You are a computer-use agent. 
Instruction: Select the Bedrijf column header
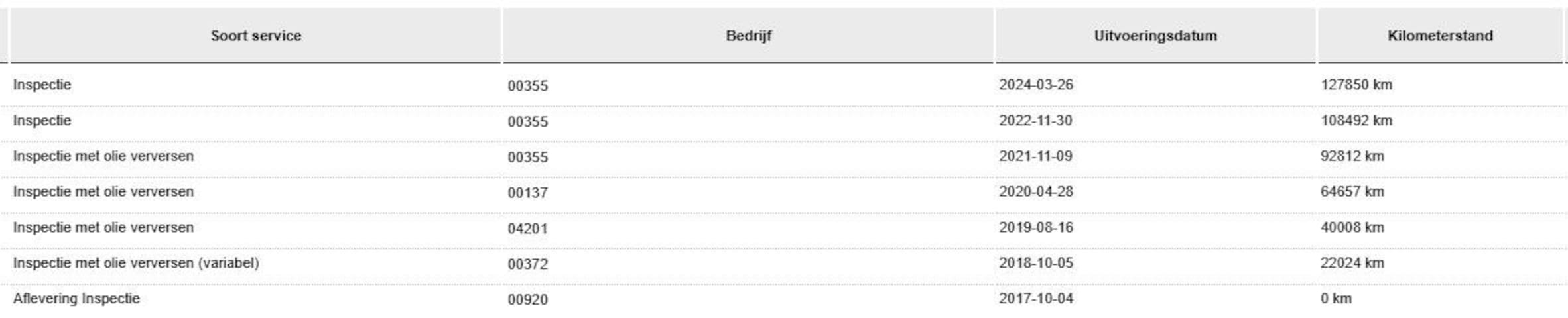click(x=748, y=36)
